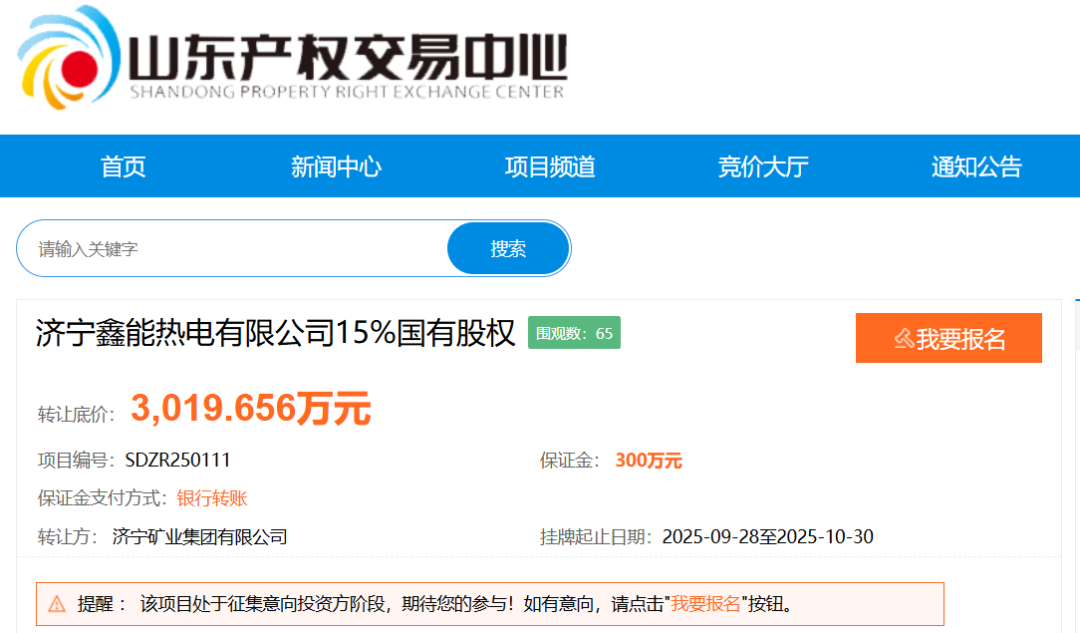Open the 新闻中心 menu item
The height and width of the screenshot is (633, 1080).
tap(336, 166)
